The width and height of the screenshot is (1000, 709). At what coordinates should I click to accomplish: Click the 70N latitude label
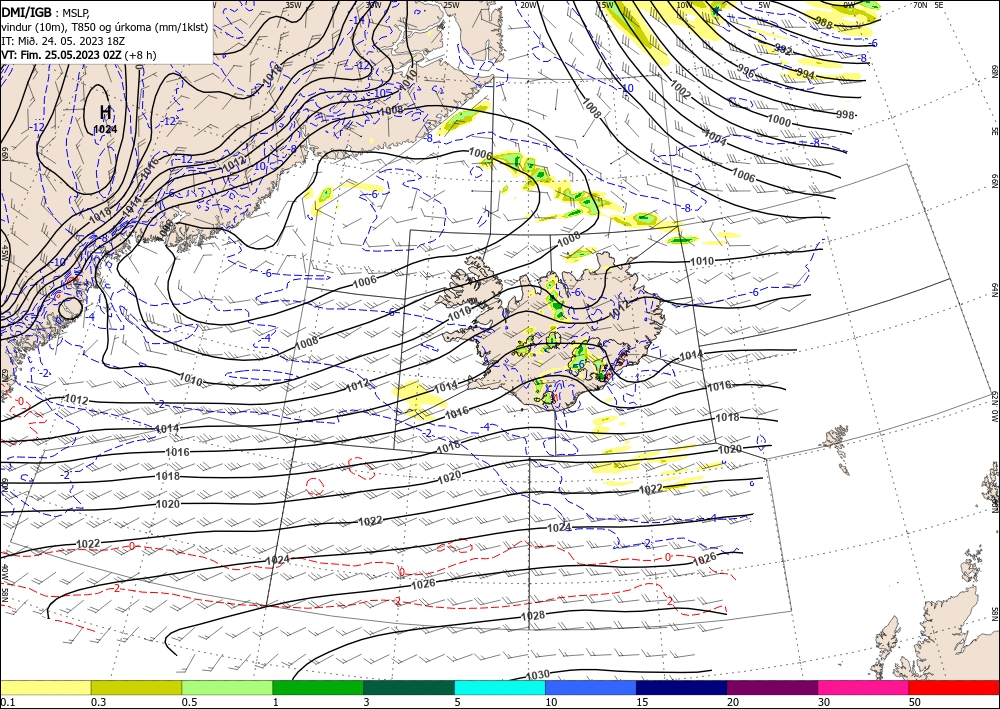(920, 5)
